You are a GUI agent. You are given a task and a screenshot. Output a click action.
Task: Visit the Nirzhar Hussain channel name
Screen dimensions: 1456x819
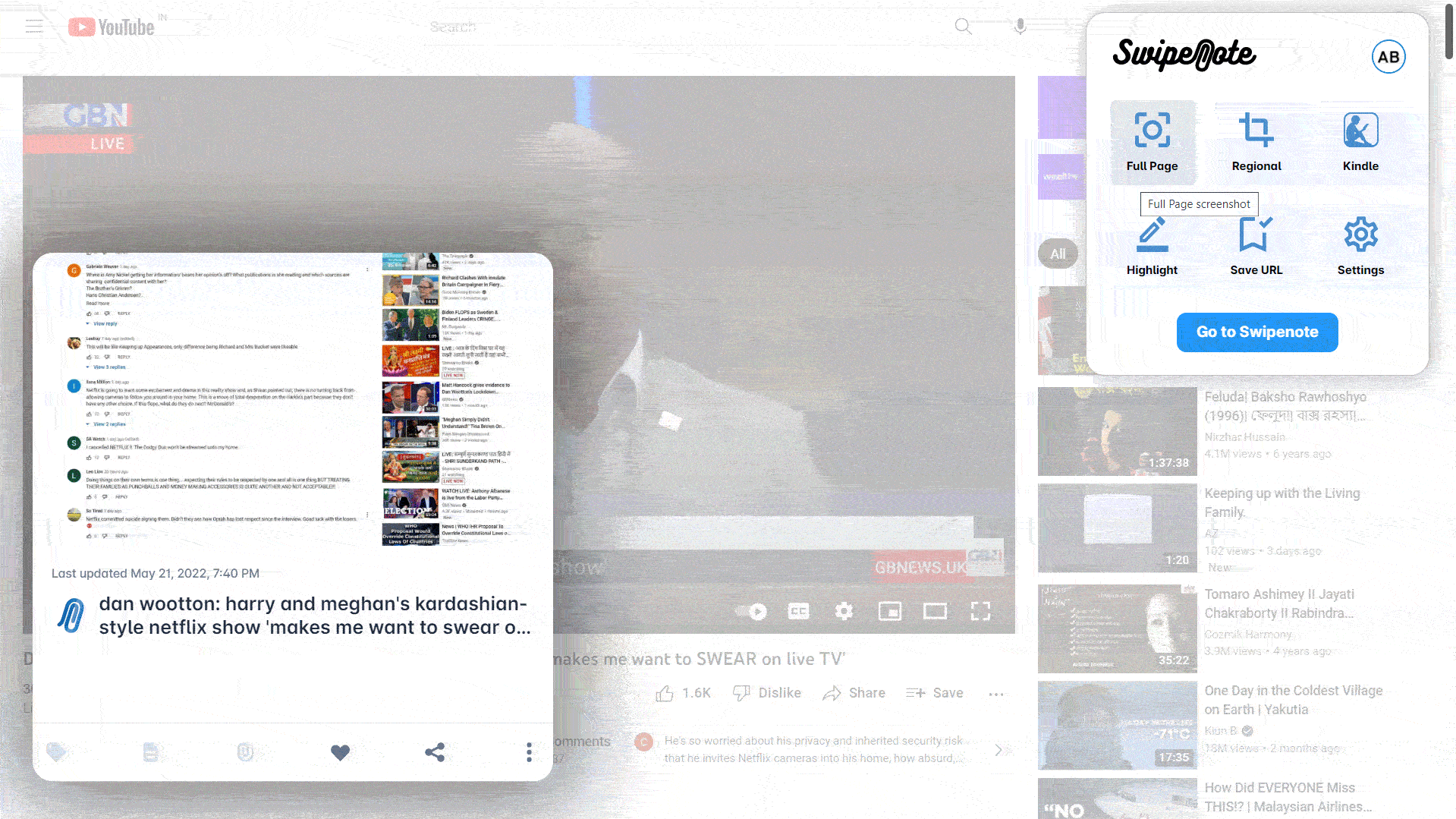click(x=1245, y=436)
